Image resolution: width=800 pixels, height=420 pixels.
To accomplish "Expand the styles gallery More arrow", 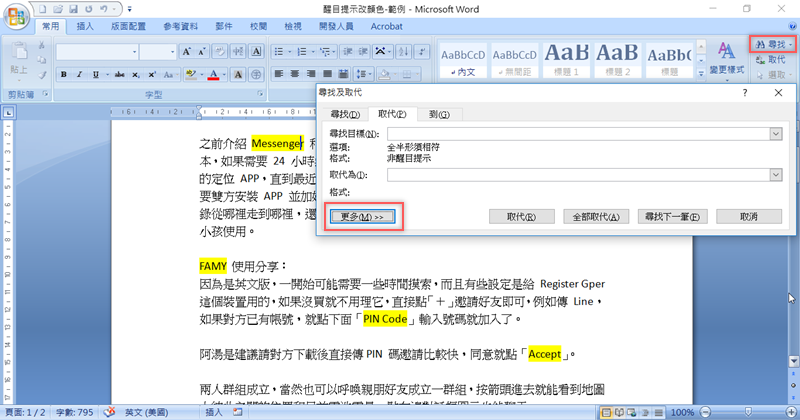I will click(701, 73).
